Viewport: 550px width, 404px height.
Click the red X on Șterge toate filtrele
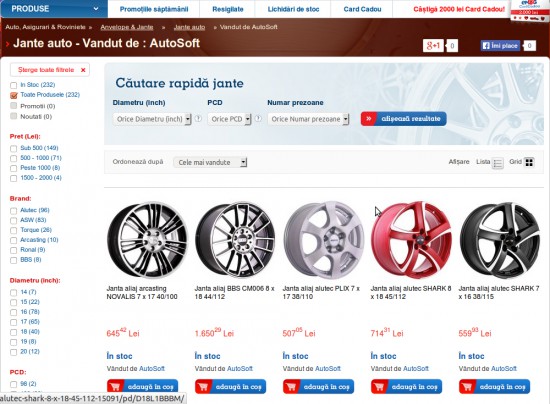pos(83,70)
